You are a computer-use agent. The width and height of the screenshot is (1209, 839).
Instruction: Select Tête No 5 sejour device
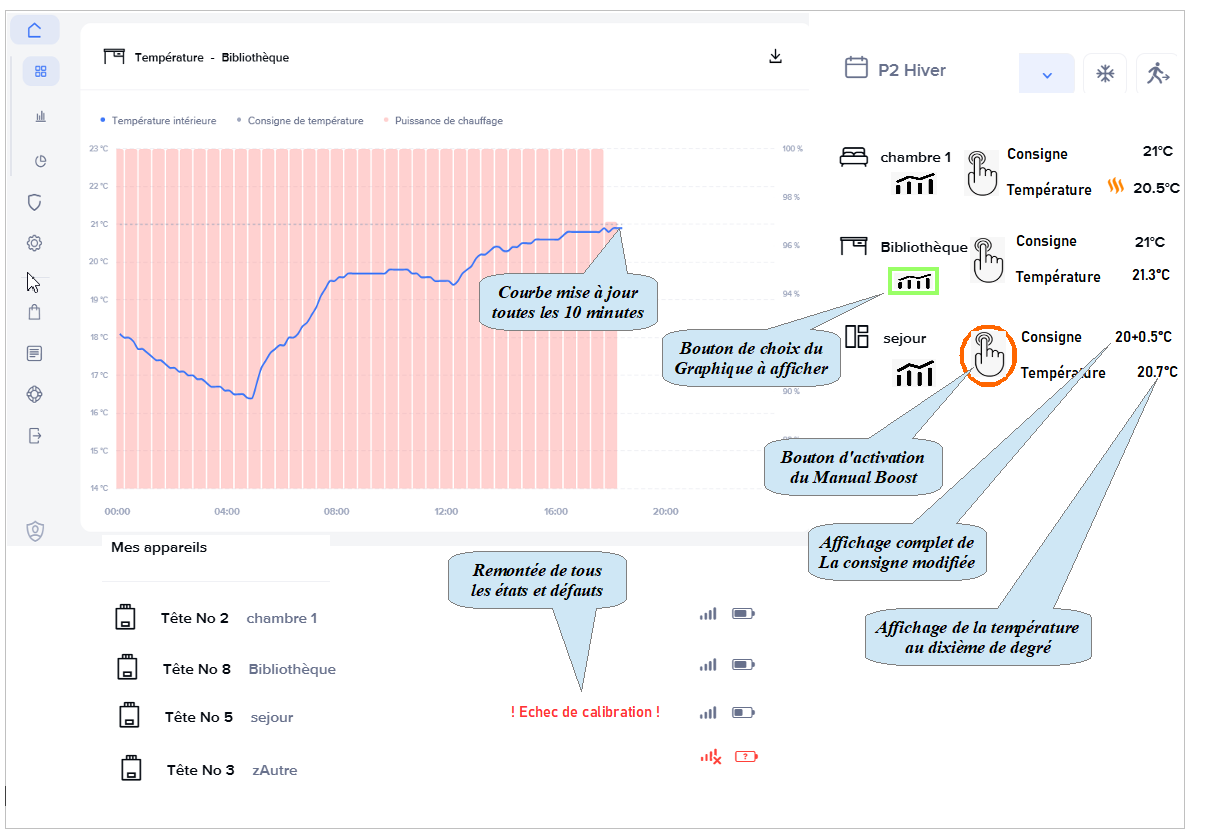(199, 717)
